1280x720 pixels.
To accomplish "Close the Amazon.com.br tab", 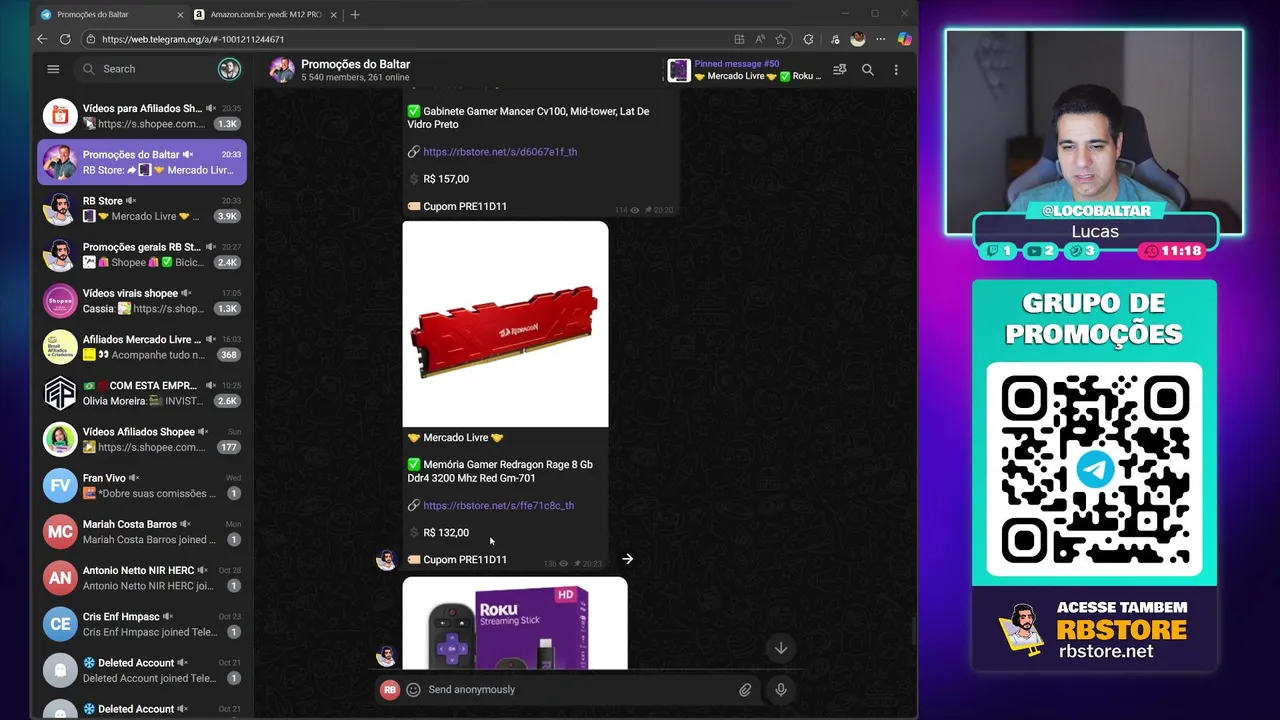I will click(x=333, y=15).
